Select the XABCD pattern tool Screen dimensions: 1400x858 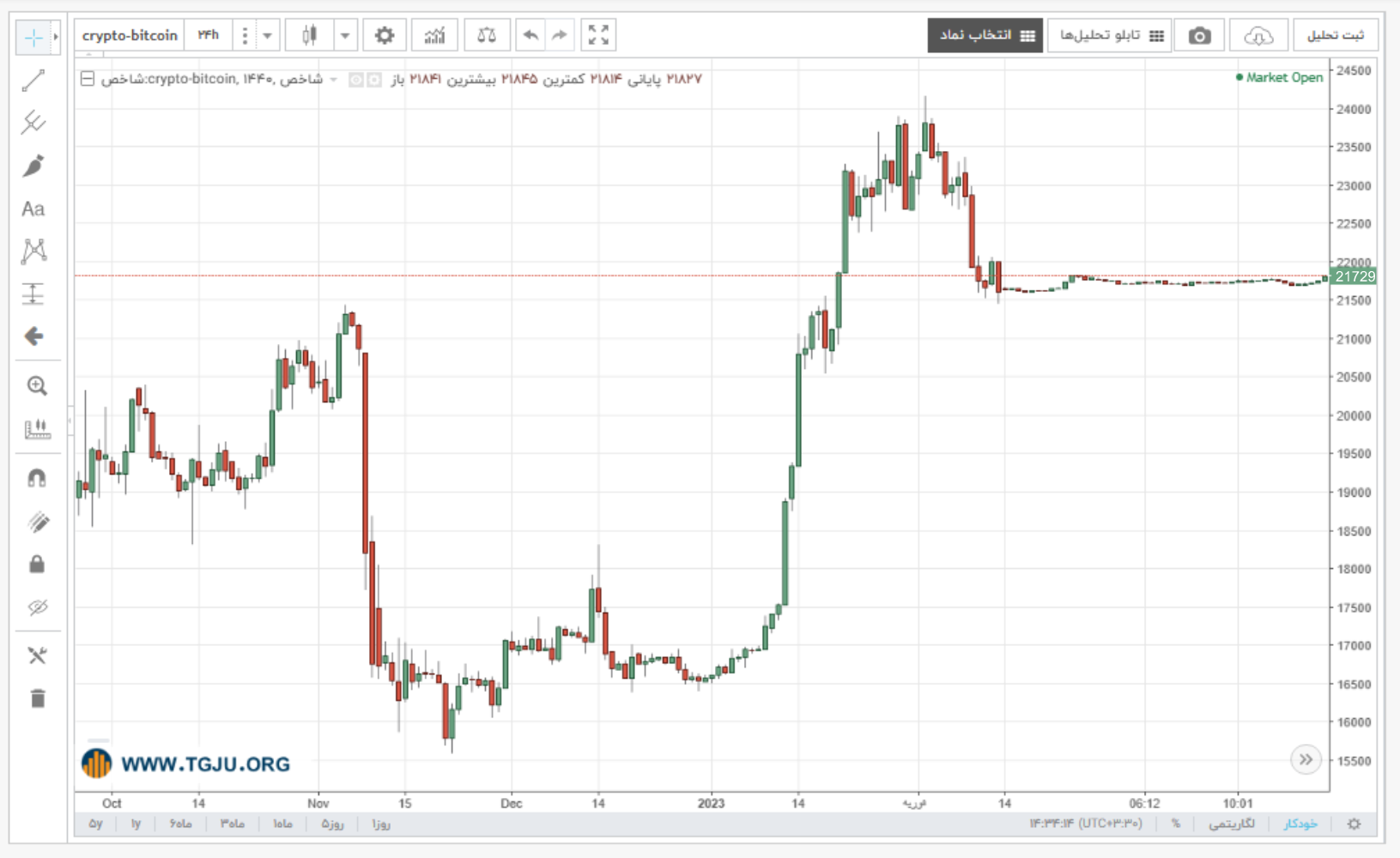click(x=33, y=251)
